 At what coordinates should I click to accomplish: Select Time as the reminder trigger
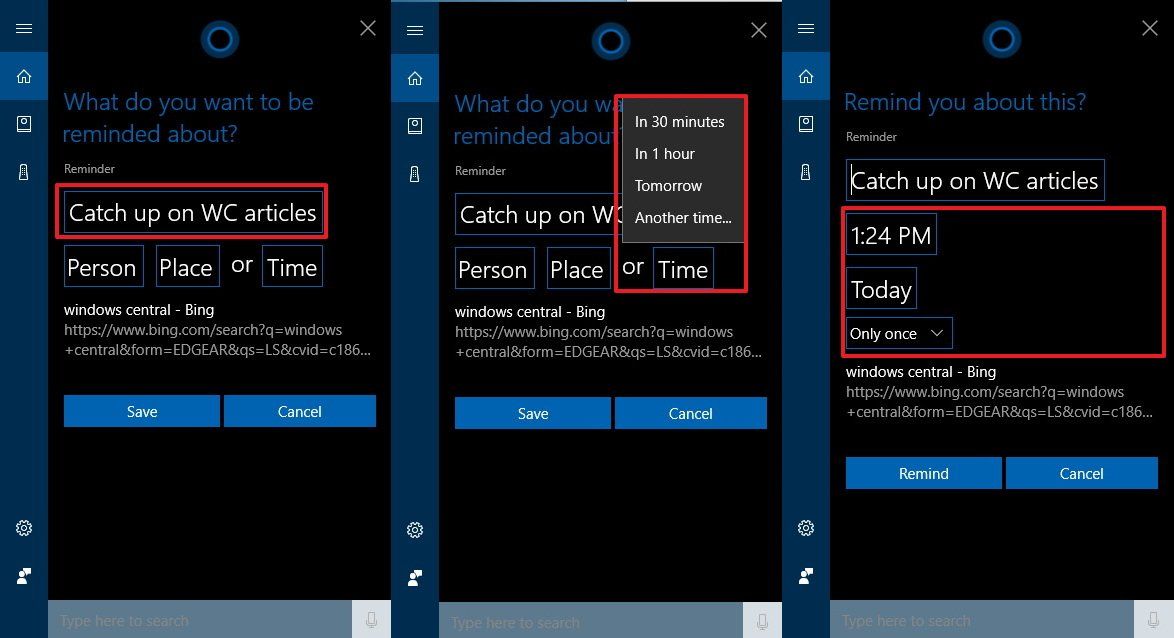[291, 266]
